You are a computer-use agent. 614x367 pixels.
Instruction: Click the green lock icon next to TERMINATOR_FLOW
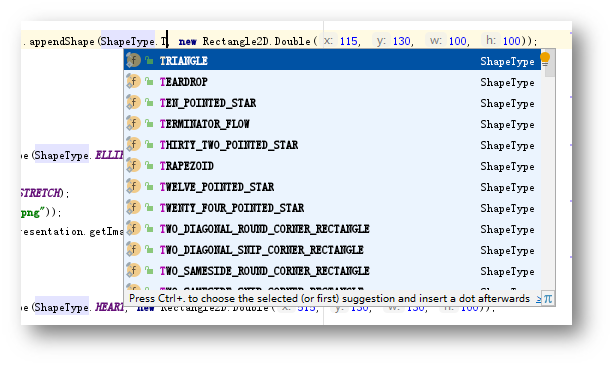pyautogui.click(x=149, y=124)
